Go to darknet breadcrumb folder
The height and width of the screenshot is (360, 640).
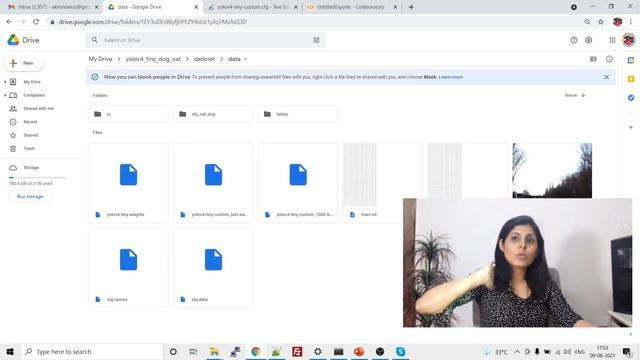point(204,59)
